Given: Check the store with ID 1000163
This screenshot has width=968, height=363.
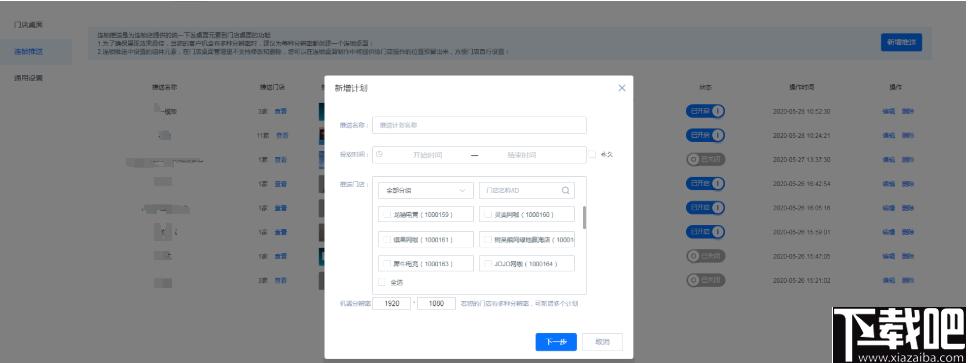Looking at the screenshot, I should coord(387,264).
